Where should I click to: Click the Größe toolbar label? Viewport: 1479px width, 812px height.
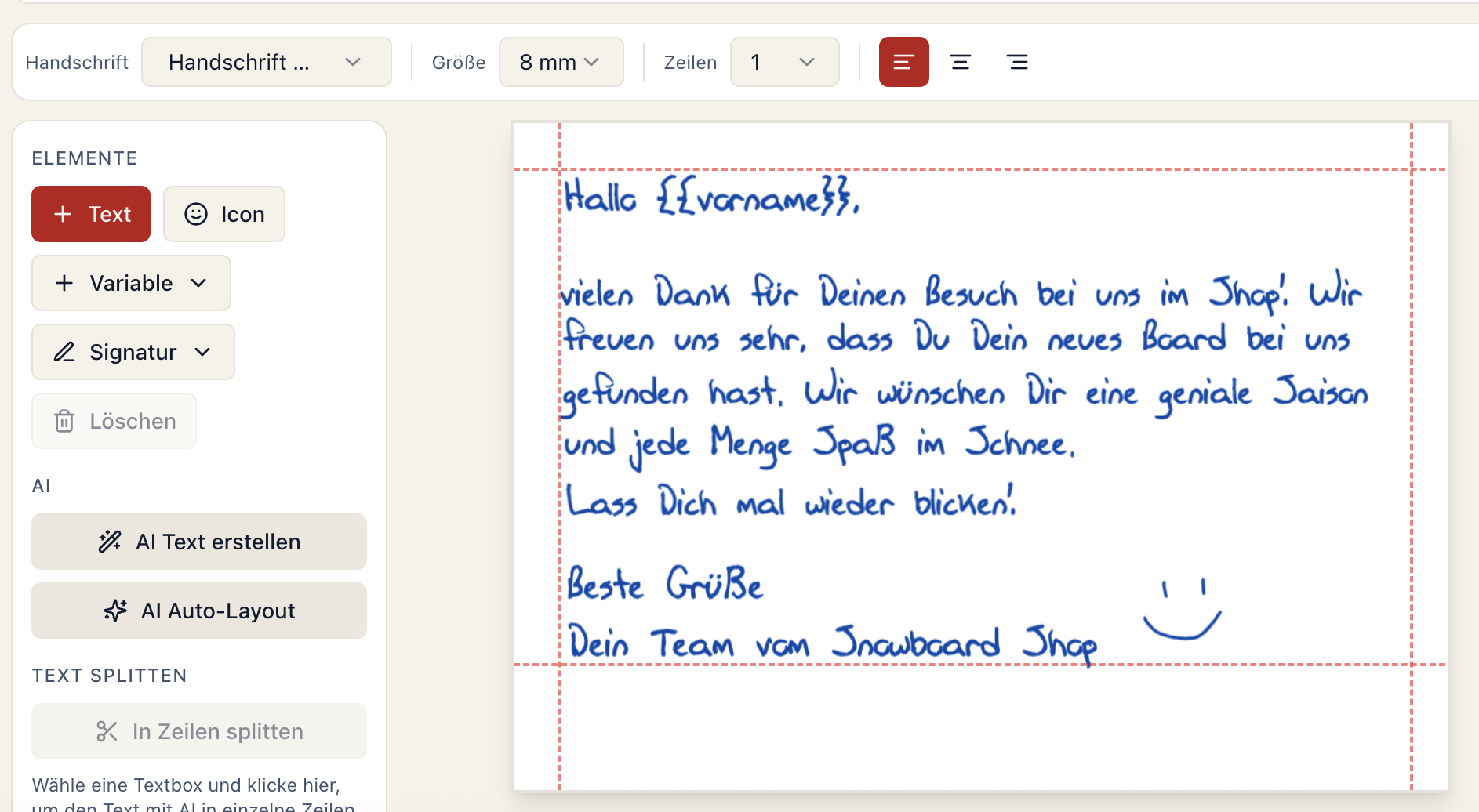[x=459, y=63]
